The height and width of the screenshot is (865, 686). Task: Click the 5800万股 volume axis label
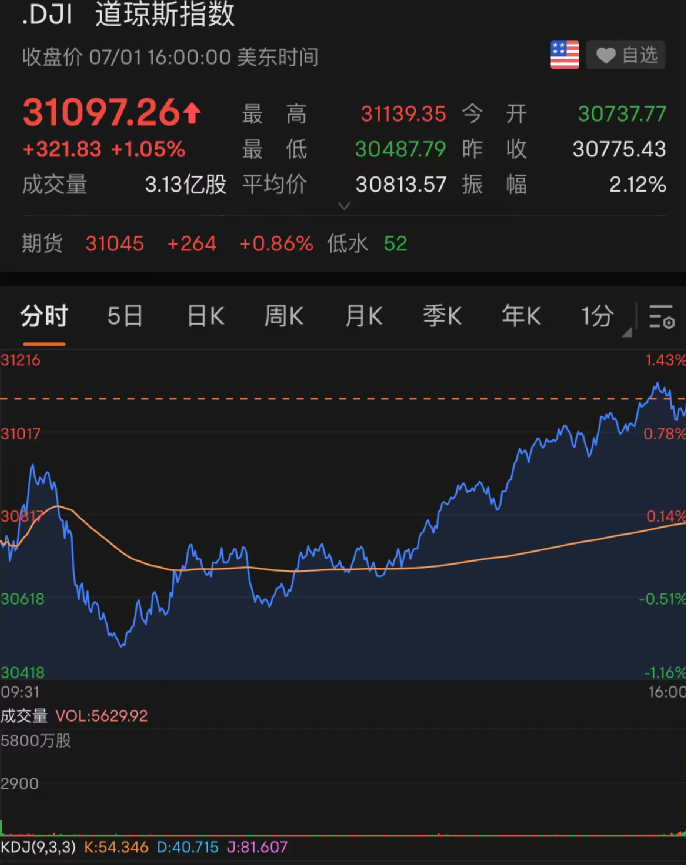click(x=36, y=740)
